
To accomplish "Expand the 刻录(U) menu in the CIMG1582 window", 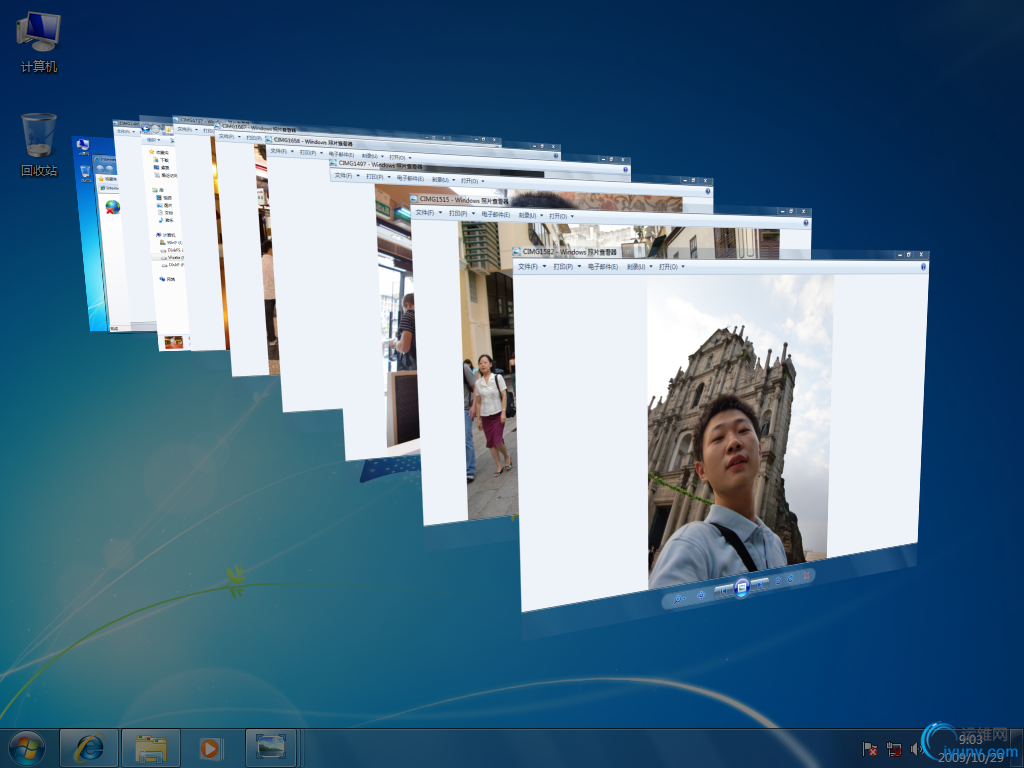I will pos(638,267).
